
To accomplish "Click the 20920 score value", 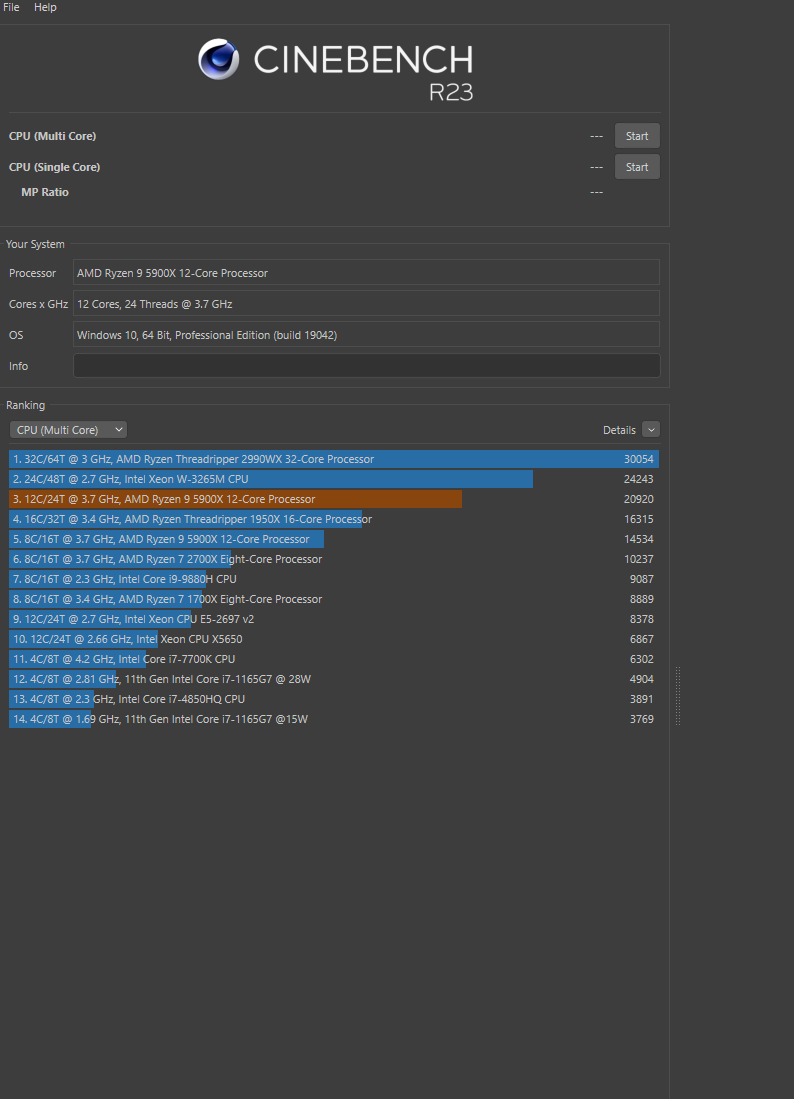I will coord(638,499).
